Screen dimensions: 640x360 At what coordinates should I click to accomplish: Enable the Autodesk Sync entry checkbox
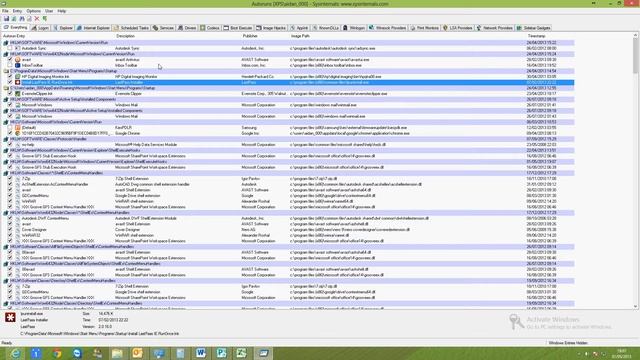pos(10,48)
